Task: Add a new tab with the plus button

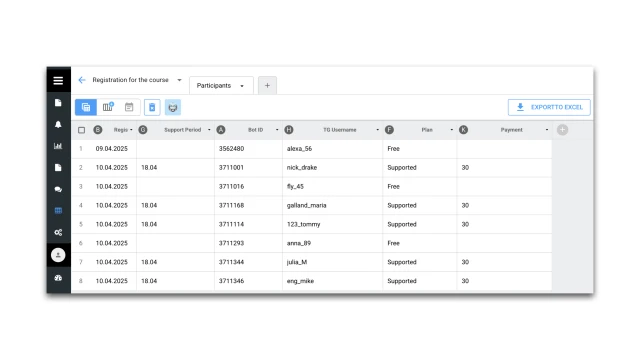Action: pyautogui.click(x=267, y=85)
